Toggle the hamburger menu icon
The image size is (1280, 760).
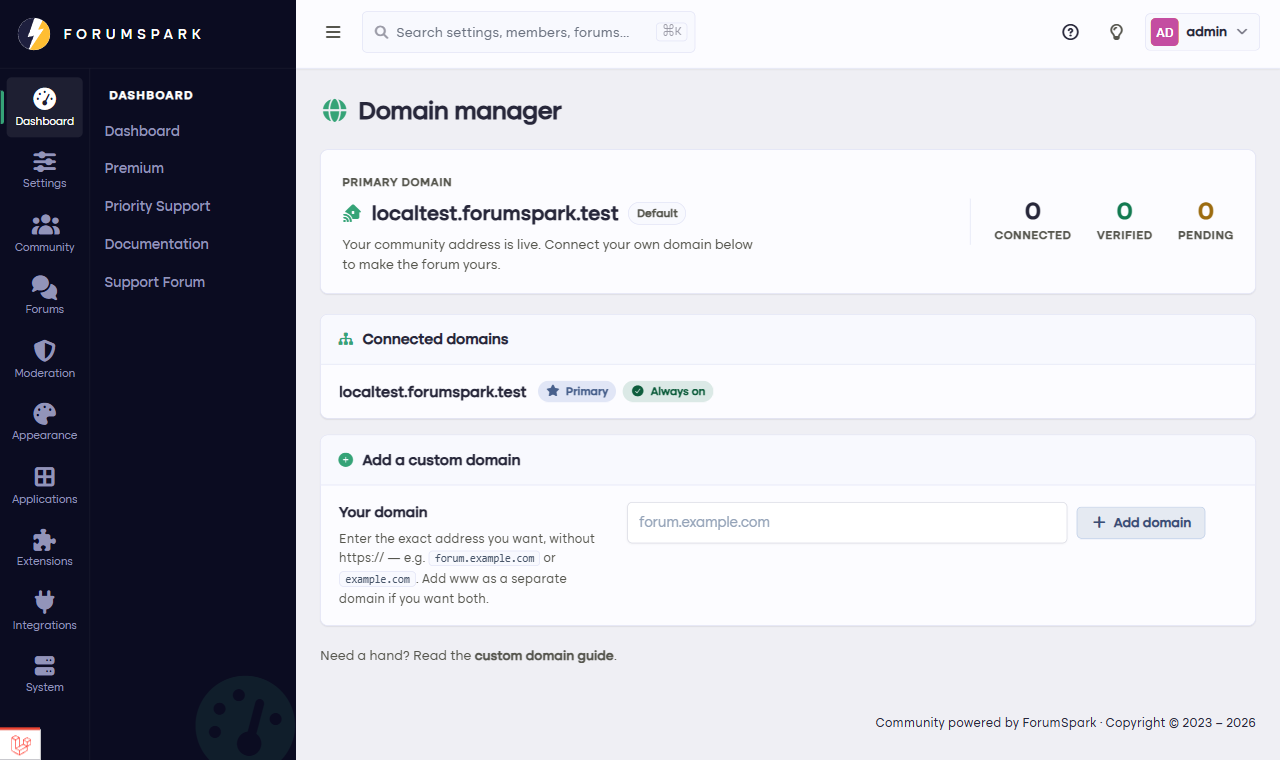pyautogui.click(x=333, y=32)
